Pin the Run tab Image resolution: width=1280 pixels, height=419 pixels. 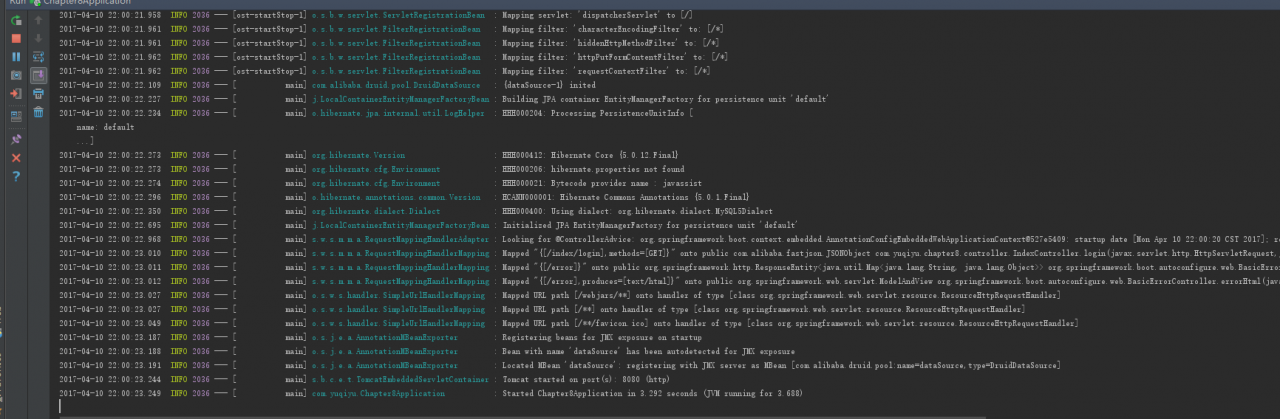pos(16,139)
